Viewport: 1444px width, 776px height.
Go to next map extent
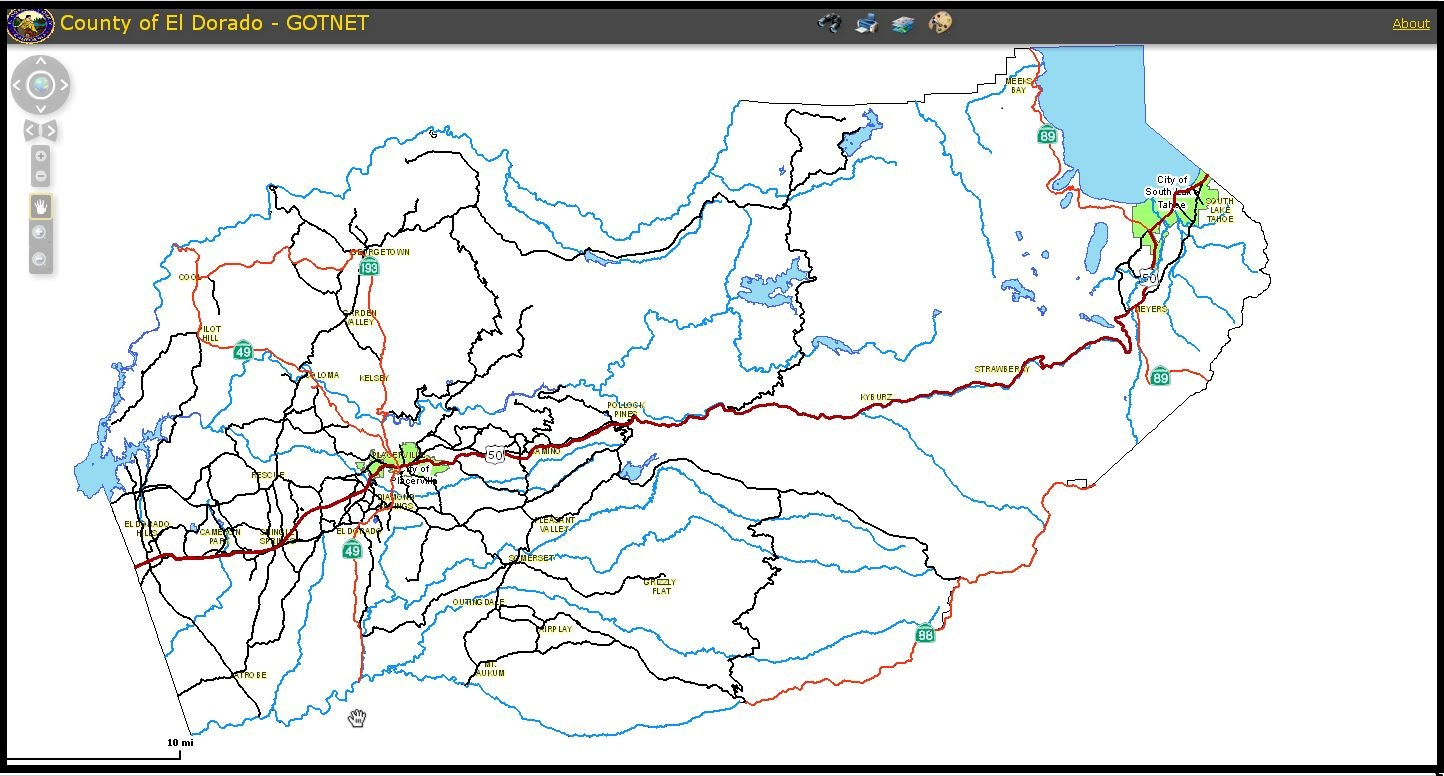click(50, 131)
